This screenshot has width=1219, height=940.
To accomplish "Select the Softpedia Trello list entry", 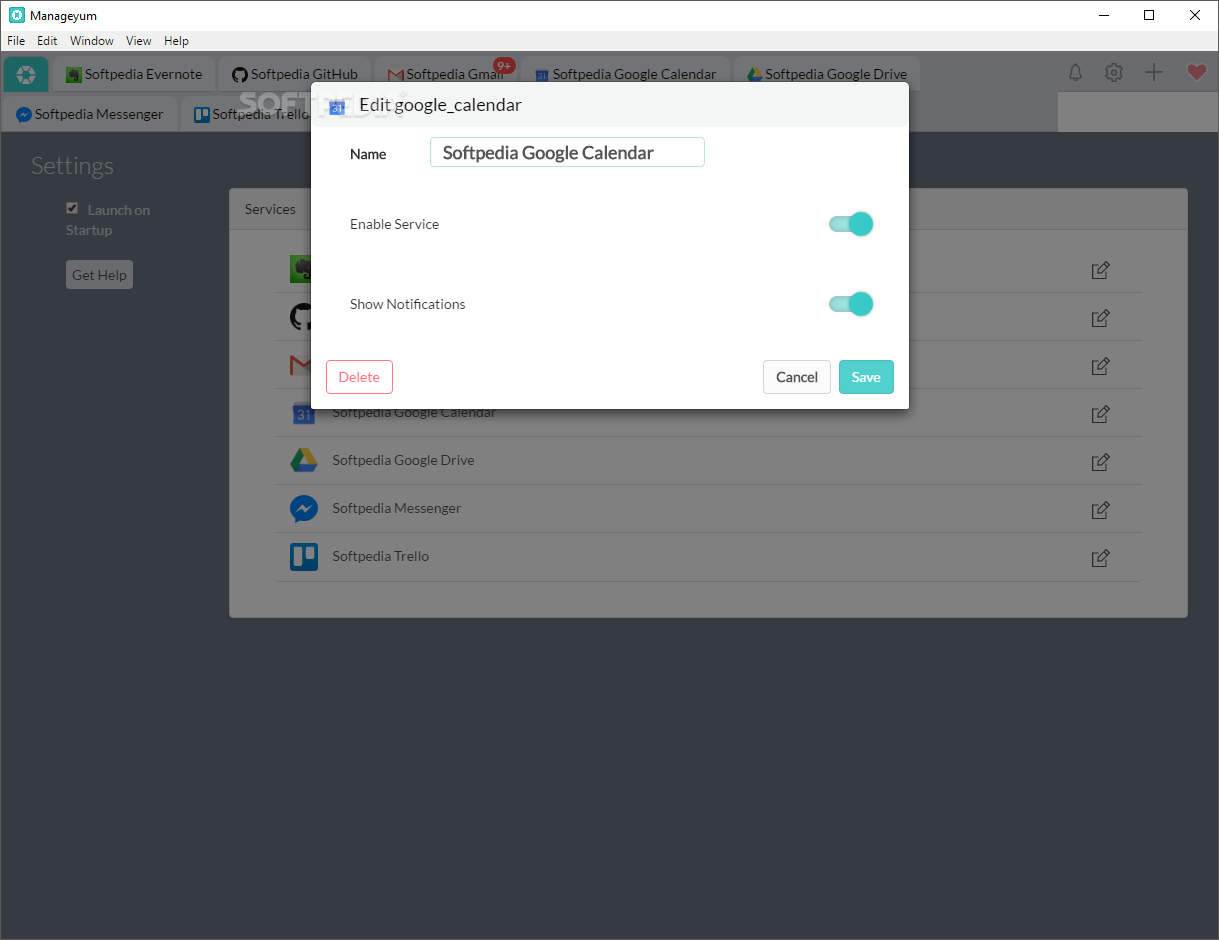I will pyautogui.click(x=708, y=556).
